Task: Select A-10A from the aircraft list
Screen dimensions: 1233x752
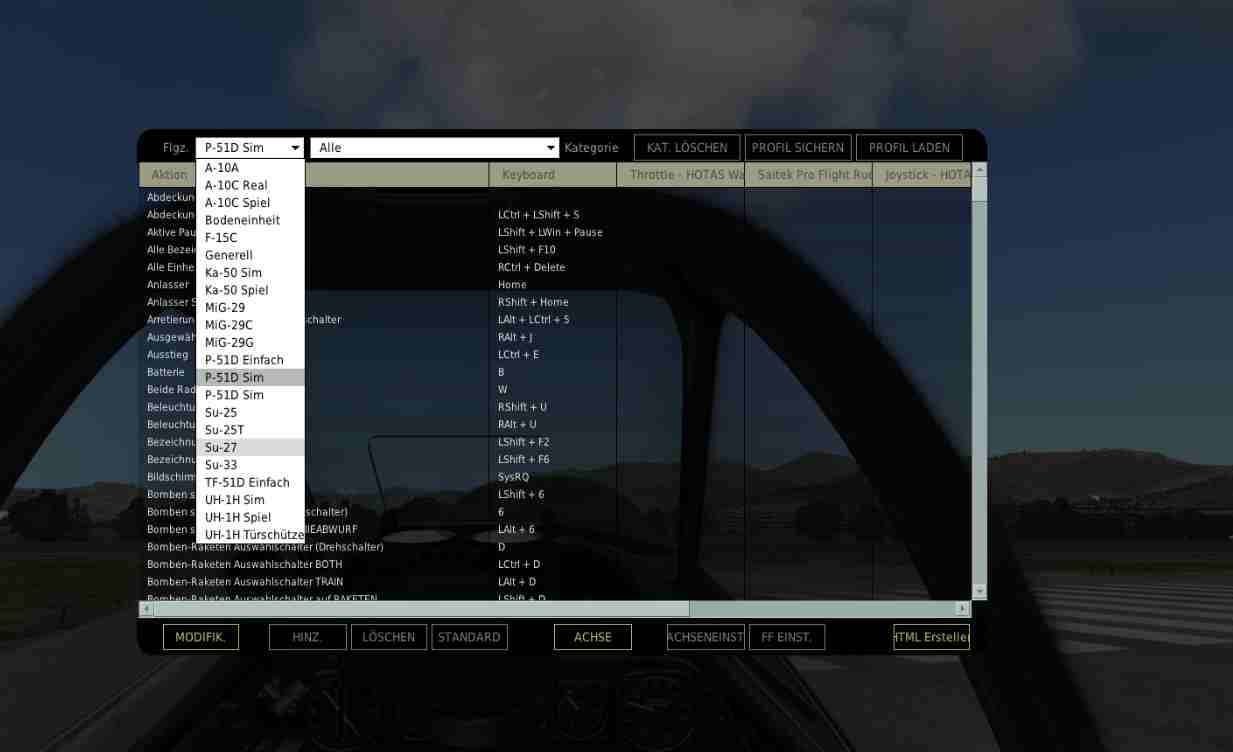Action: point(250,168)
